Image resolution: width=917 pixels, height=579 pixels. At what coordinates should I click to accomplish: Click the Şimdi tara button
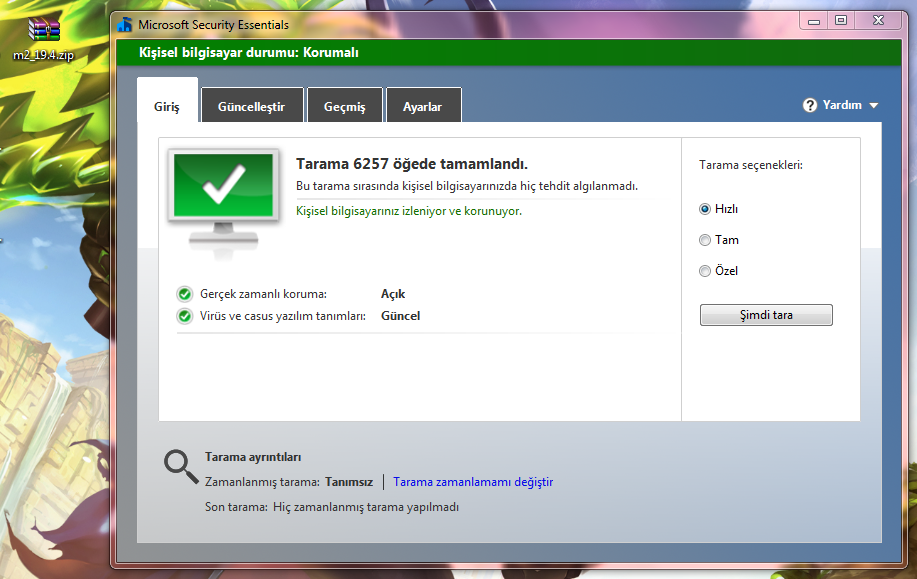[x=766, y=315]
